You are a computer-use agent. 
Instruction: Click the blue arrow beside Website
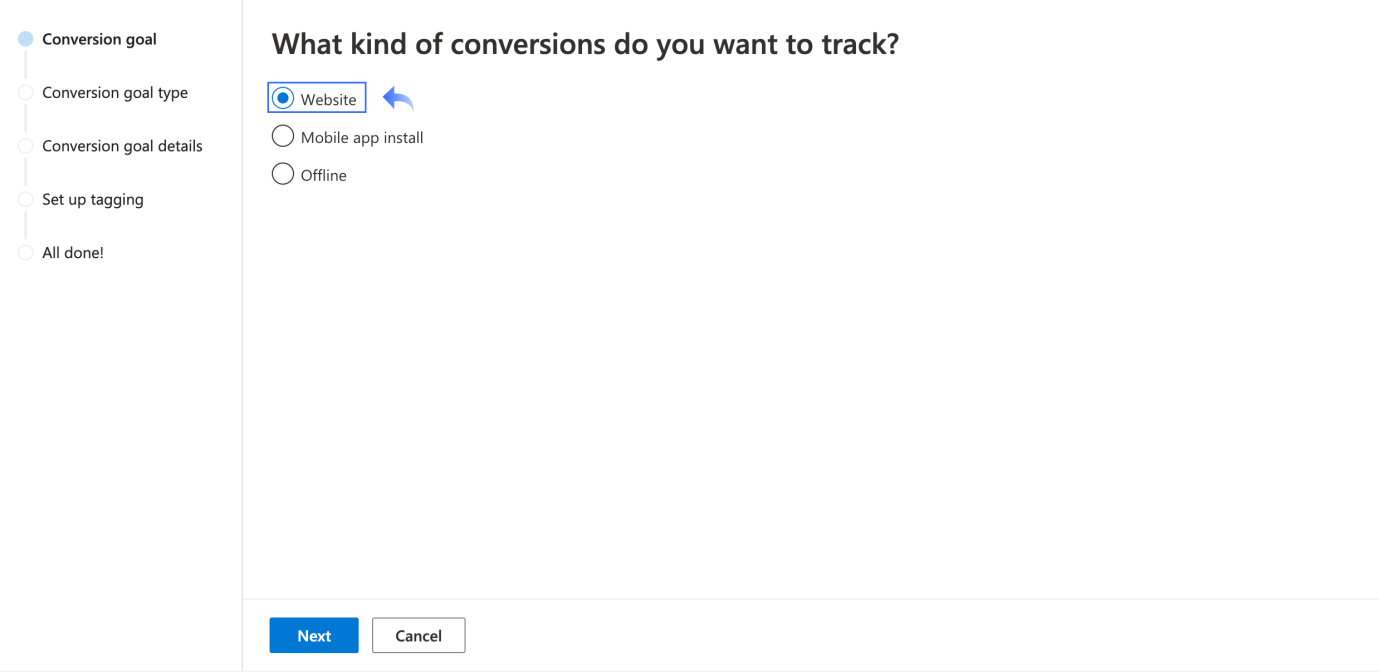[398, 98]
